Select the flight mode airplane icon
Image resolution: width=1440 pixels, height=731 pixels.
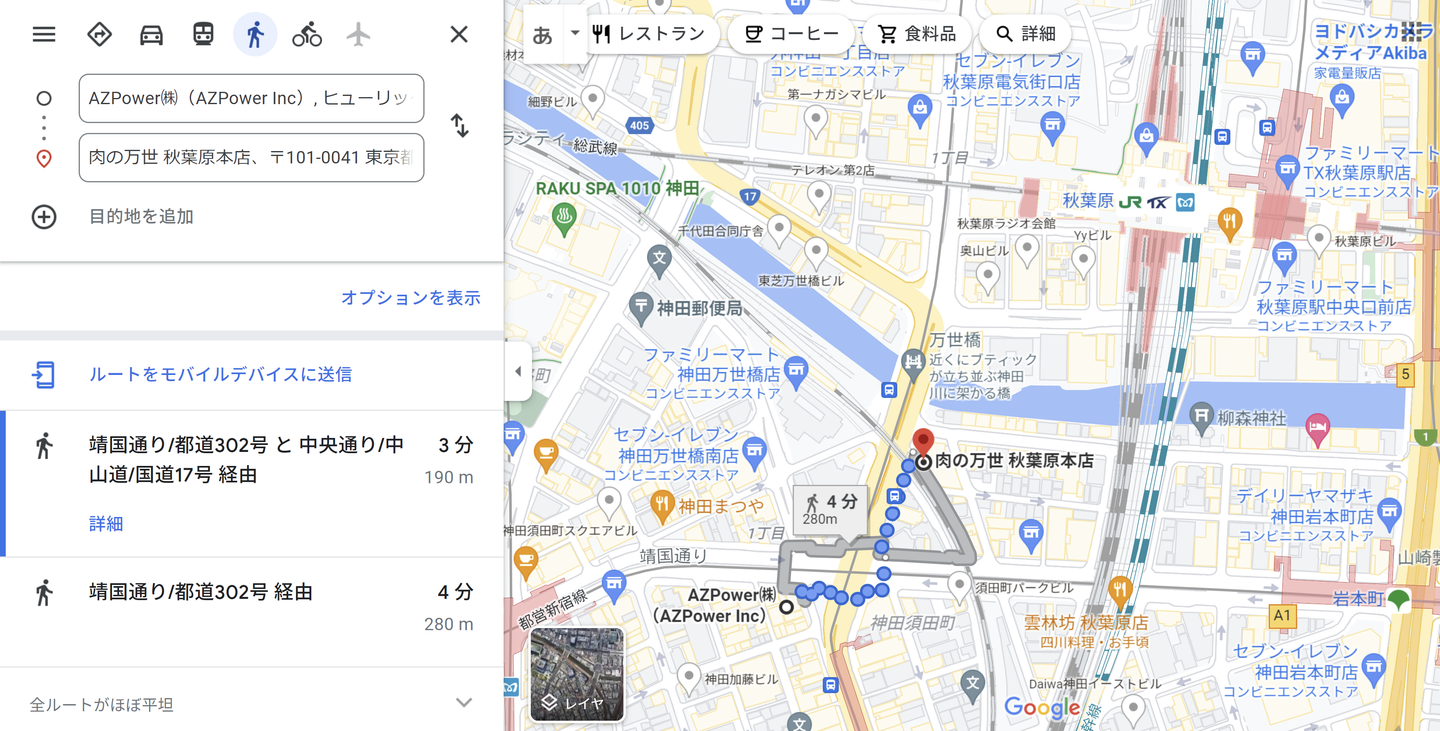[359, 34]
